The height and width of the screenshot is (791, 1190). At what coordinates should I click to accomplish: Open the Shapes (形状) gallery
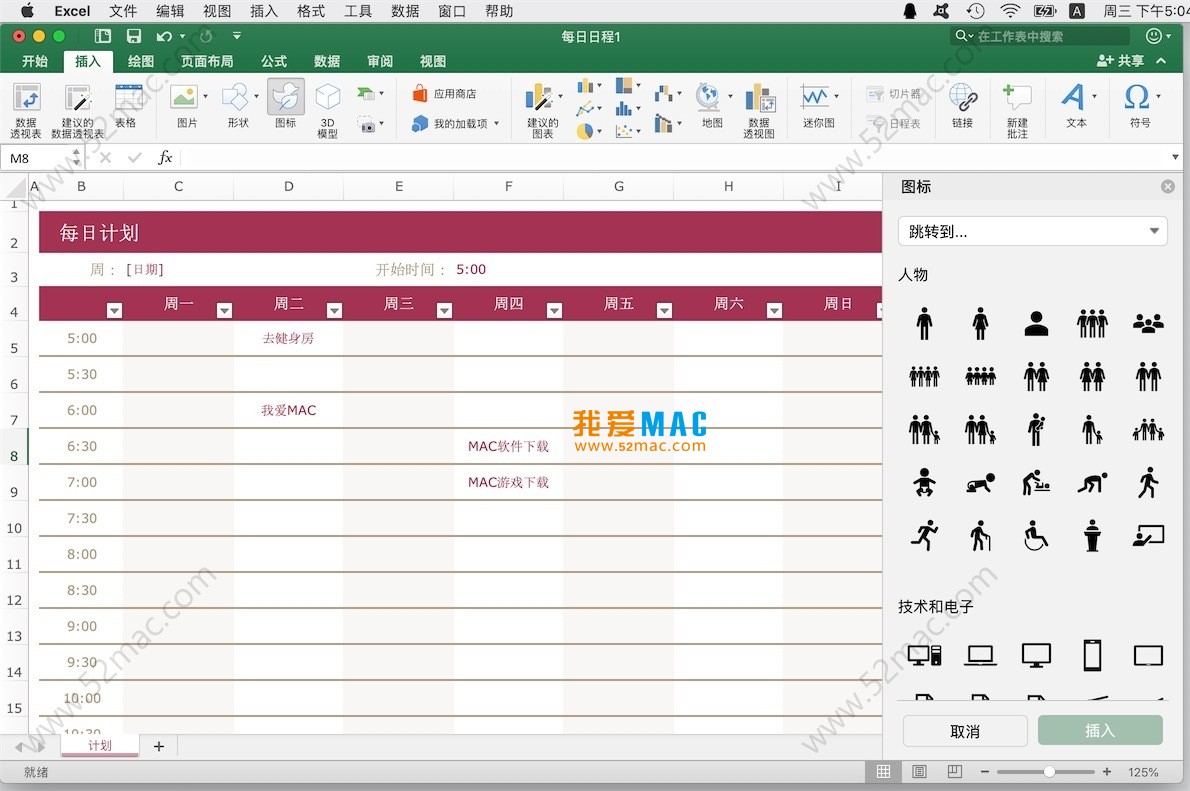point(238,106)
